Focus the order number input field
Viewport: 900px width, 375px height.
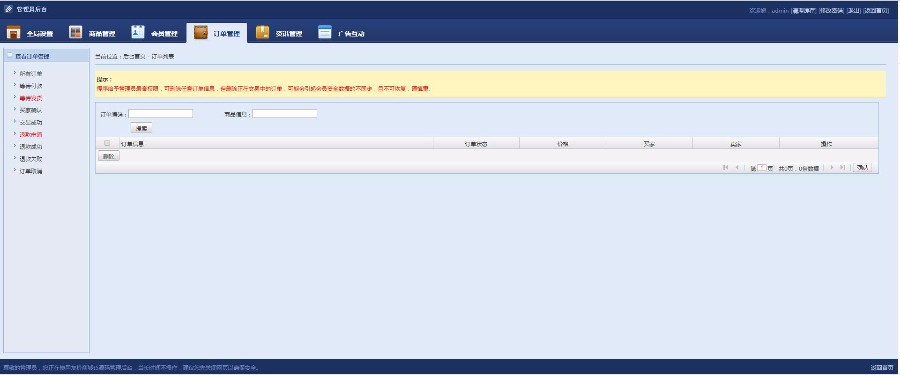(161, 114)
